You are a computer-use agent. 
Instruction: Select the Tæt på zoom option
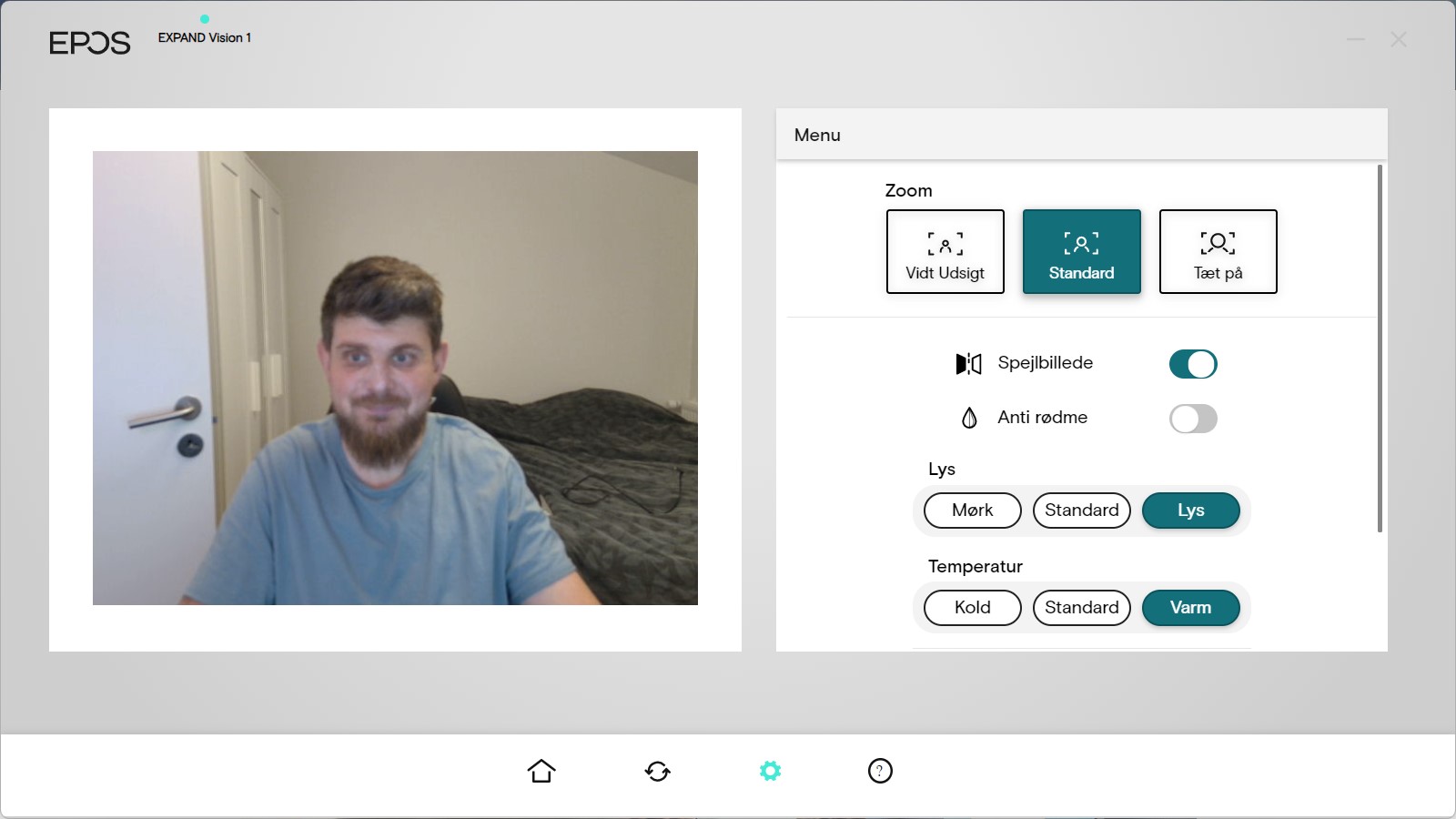coord(1218,252)
